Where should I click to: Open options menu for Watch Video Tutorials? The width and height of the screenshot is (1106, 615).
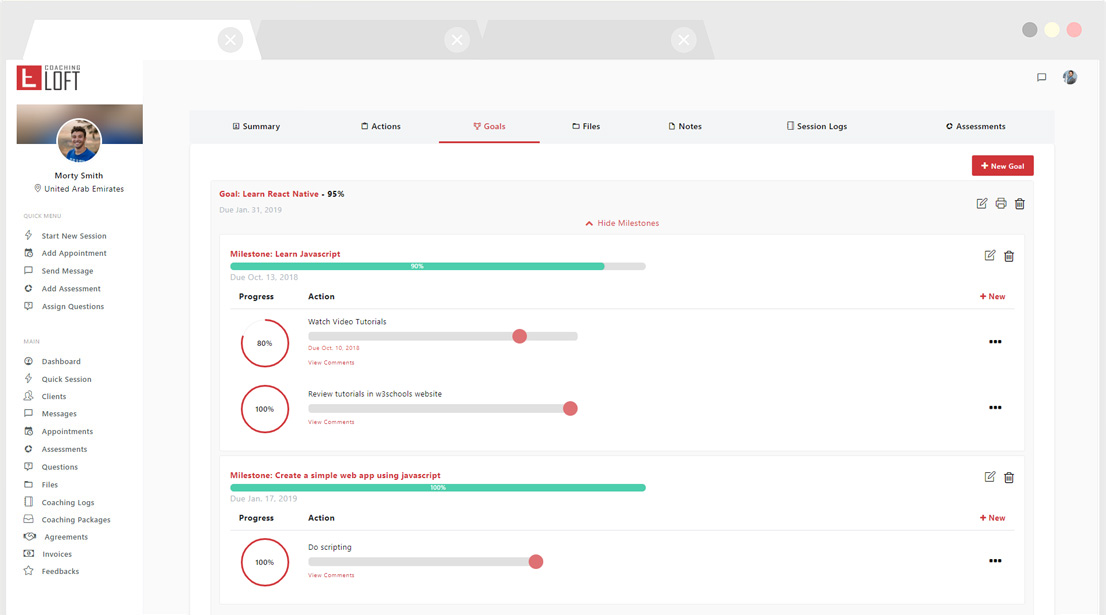click(995, 342)
